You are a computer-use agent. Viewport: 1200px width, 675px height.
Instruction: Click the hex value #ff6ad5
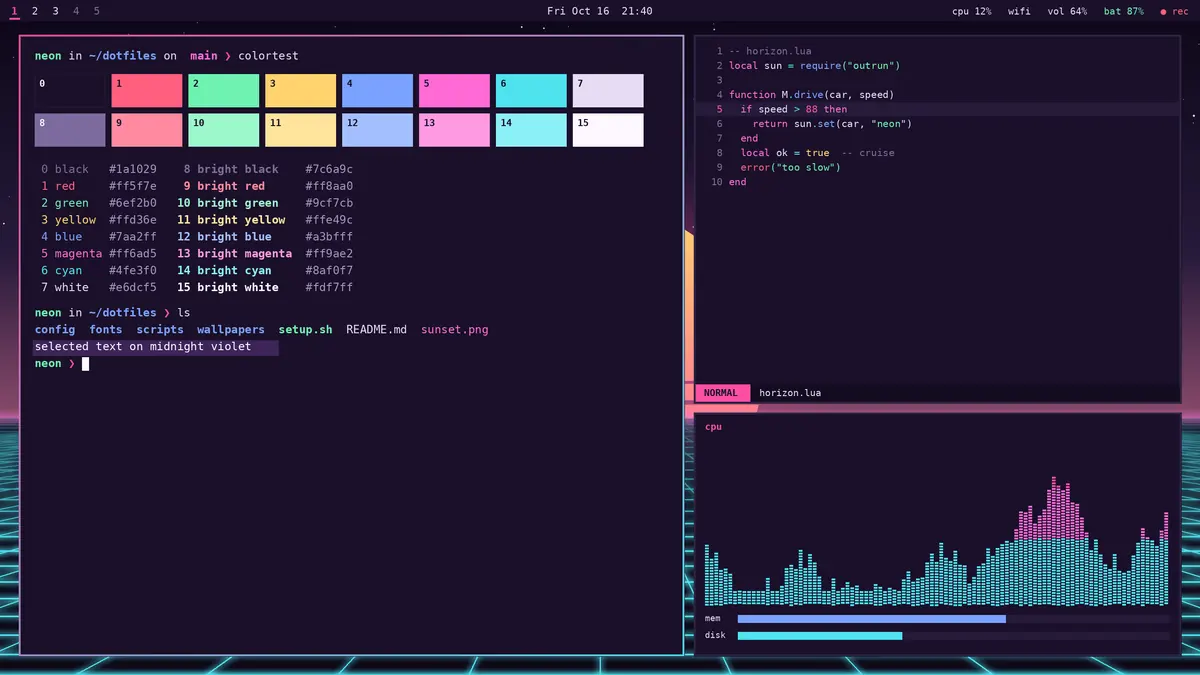coord(133,254)
